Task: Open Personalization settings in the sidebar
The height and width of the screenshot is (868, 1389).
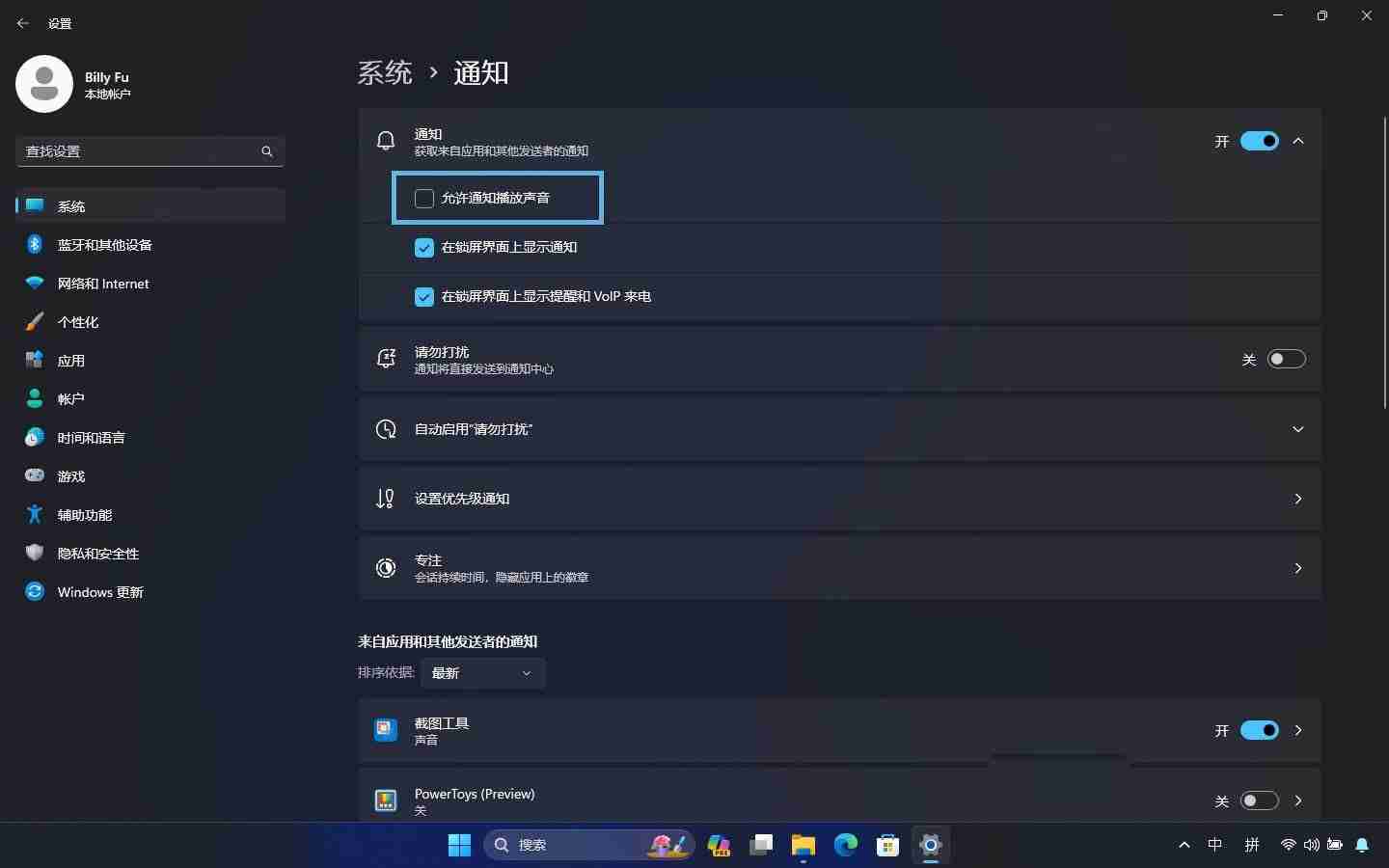Action: [78, 322]
